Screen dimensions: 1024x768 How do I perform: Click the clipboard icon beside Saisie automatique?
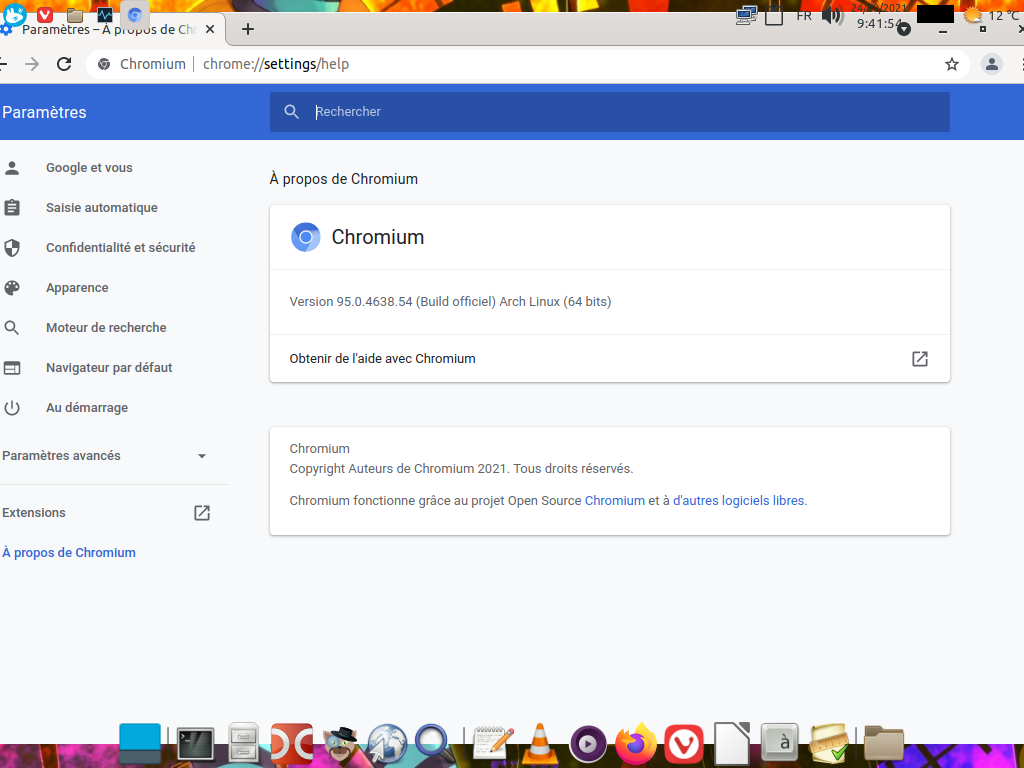(x=12, y=208)
